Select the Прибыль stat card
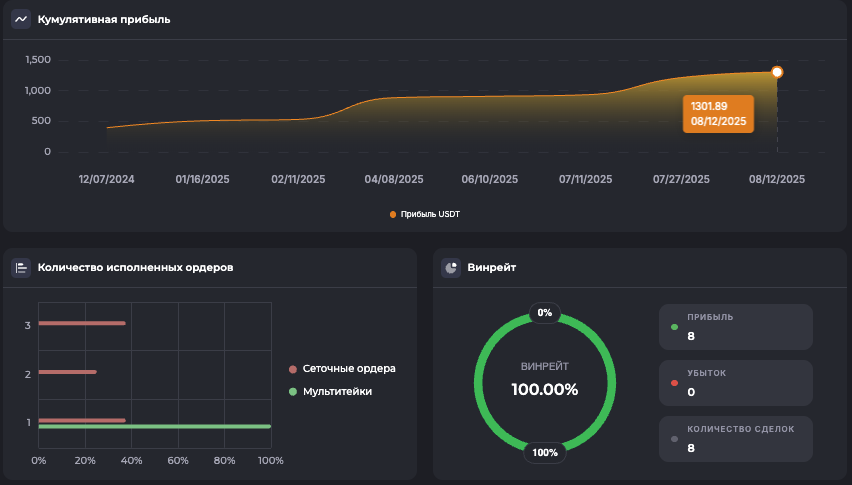The height and width of the screenshot is (485, 852). click(x=735, y=327)
